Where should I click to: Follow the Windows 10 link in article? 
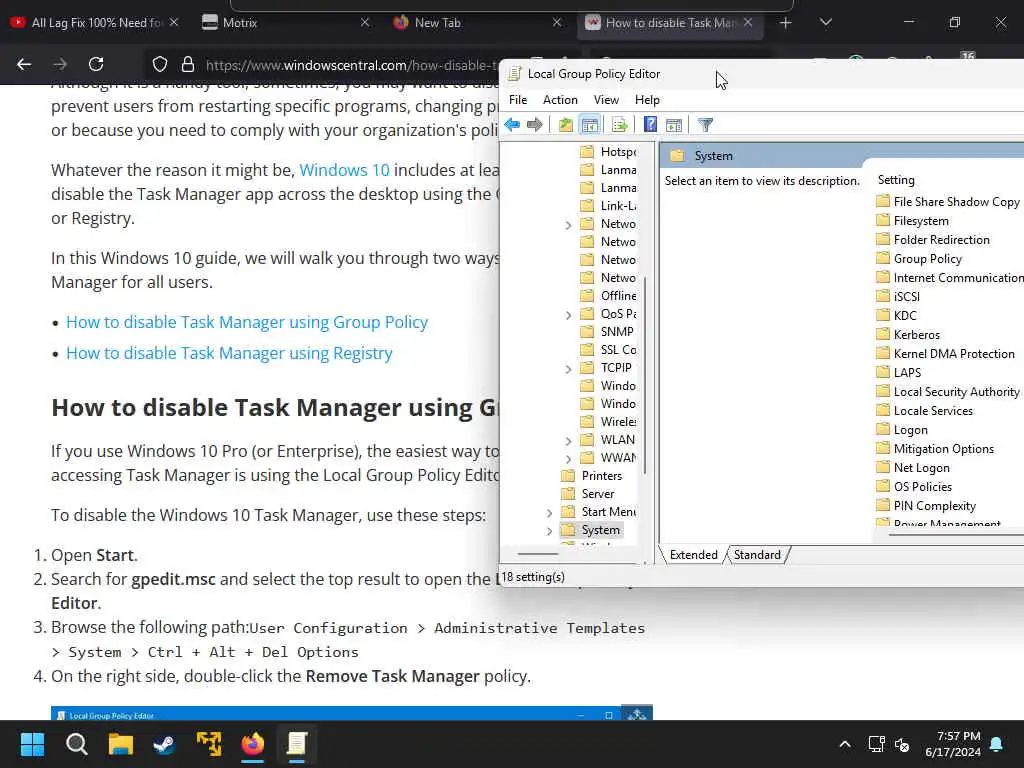pyautogui.click(x=344, y=170)
